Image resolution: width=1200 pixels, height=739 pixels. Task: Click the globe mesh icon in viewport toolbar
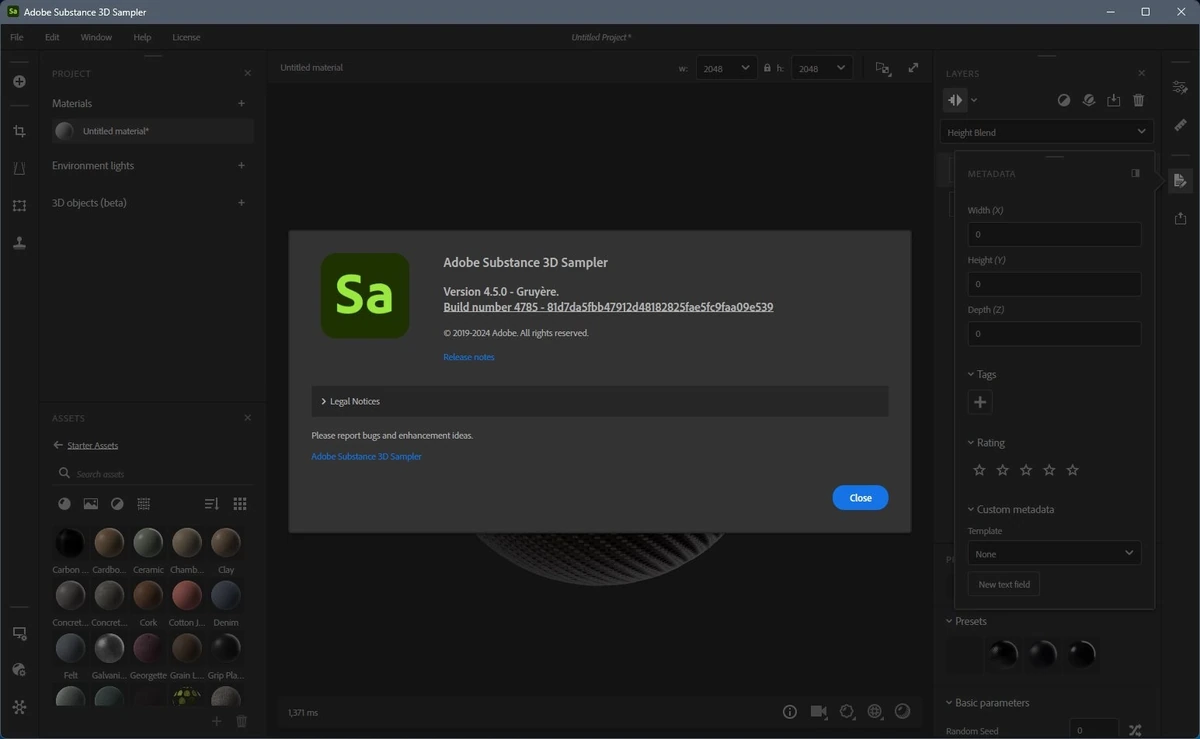point(875,711)
